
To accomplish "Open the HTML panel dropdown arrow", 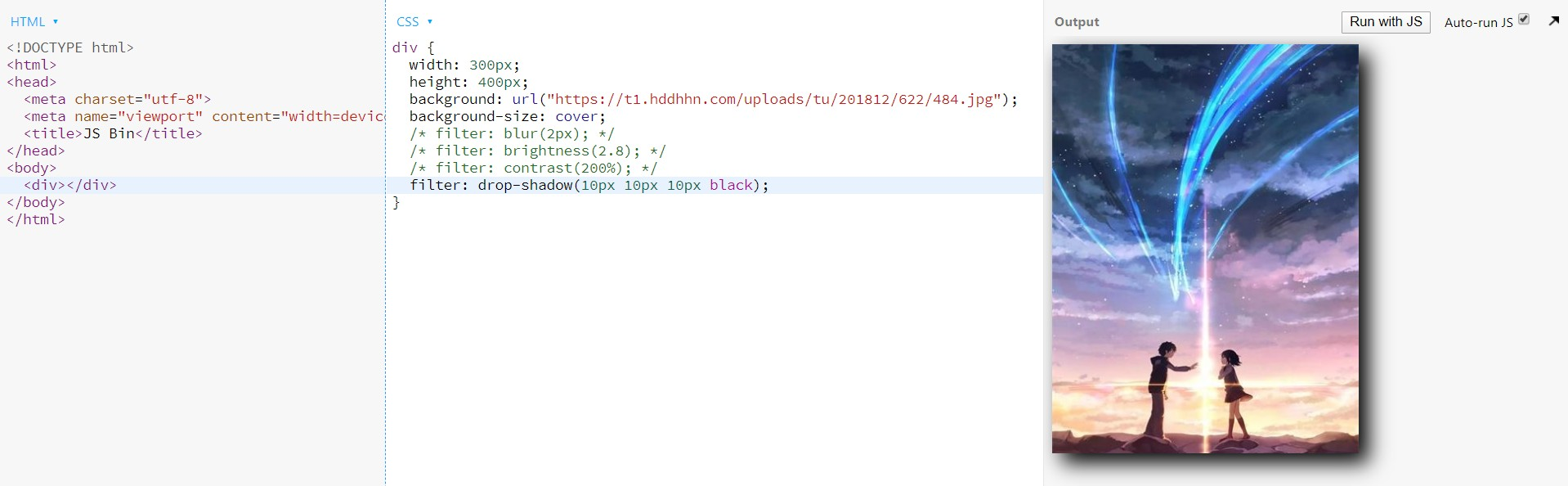I will click(x=56, y=22).
